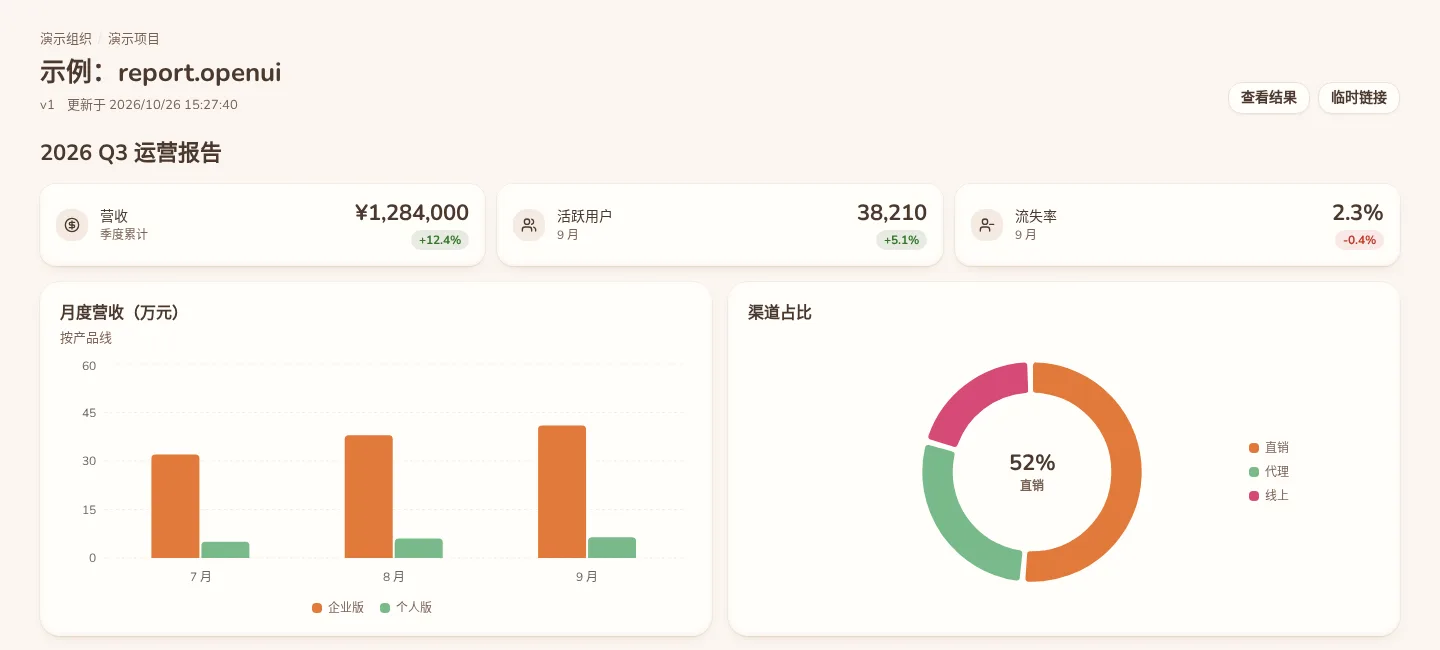The image size is (1440, 650).
Task: Click the 8月 axis label
Action: 394,577
